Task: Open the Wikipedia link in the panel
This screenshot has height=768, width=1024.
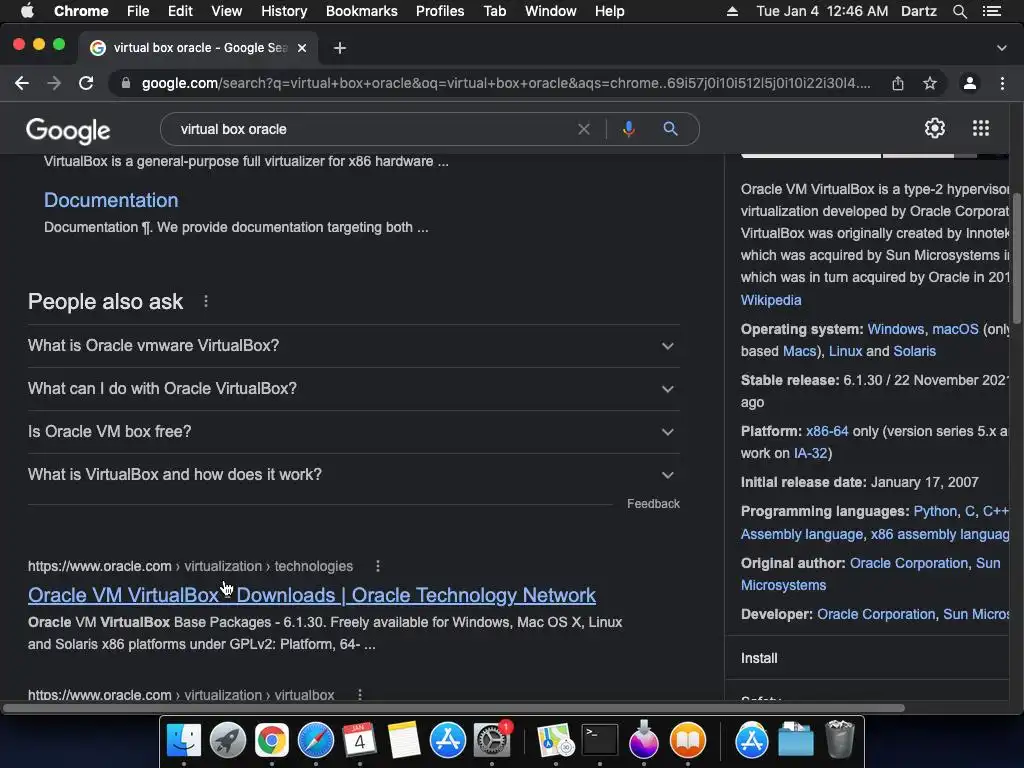Action: [x=771, y=300]
